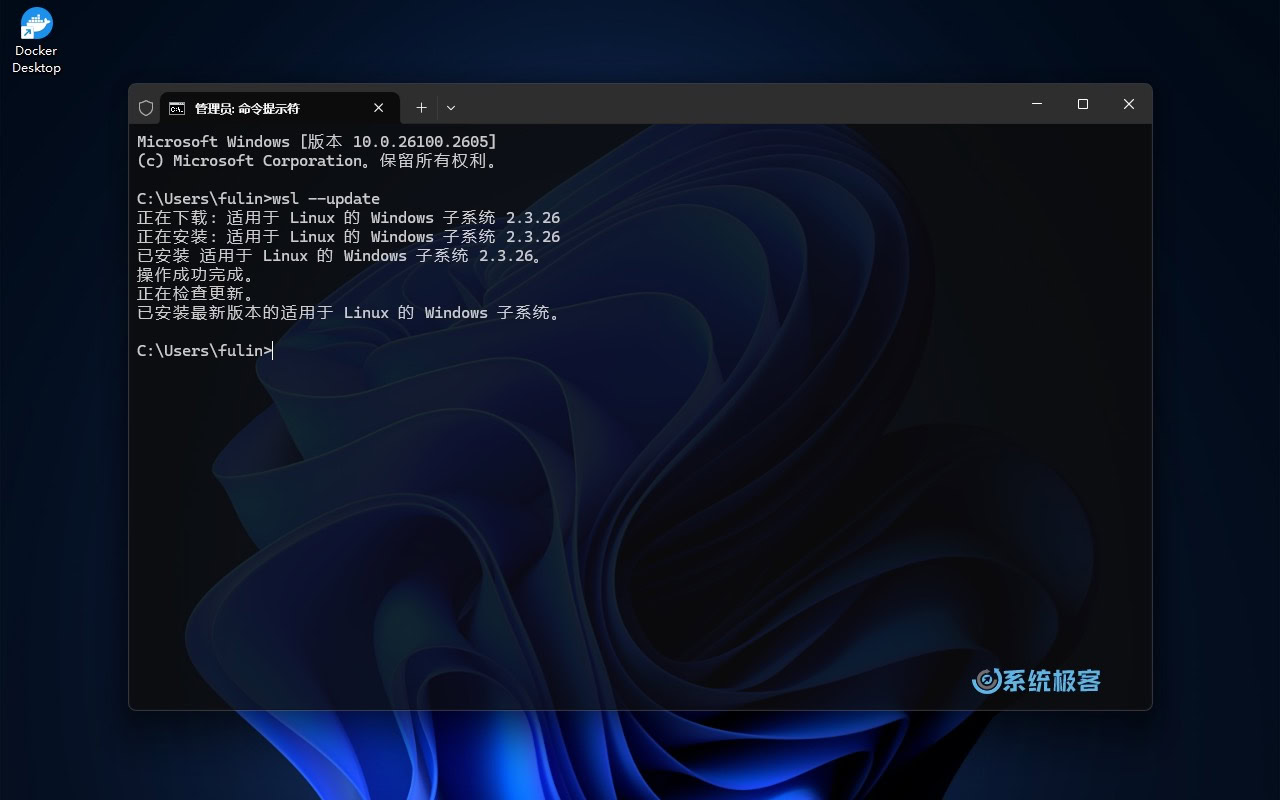This screenshot has width=1280, height=800.
Task: Click the line starting with '已安装最新版本'
Action: tap(349, 313)
